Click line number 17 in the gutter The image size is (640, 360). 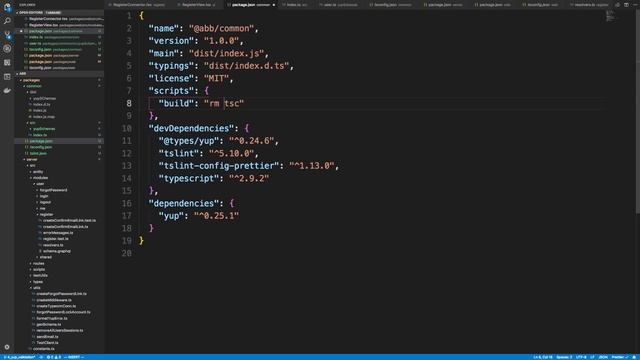[127, 216]
